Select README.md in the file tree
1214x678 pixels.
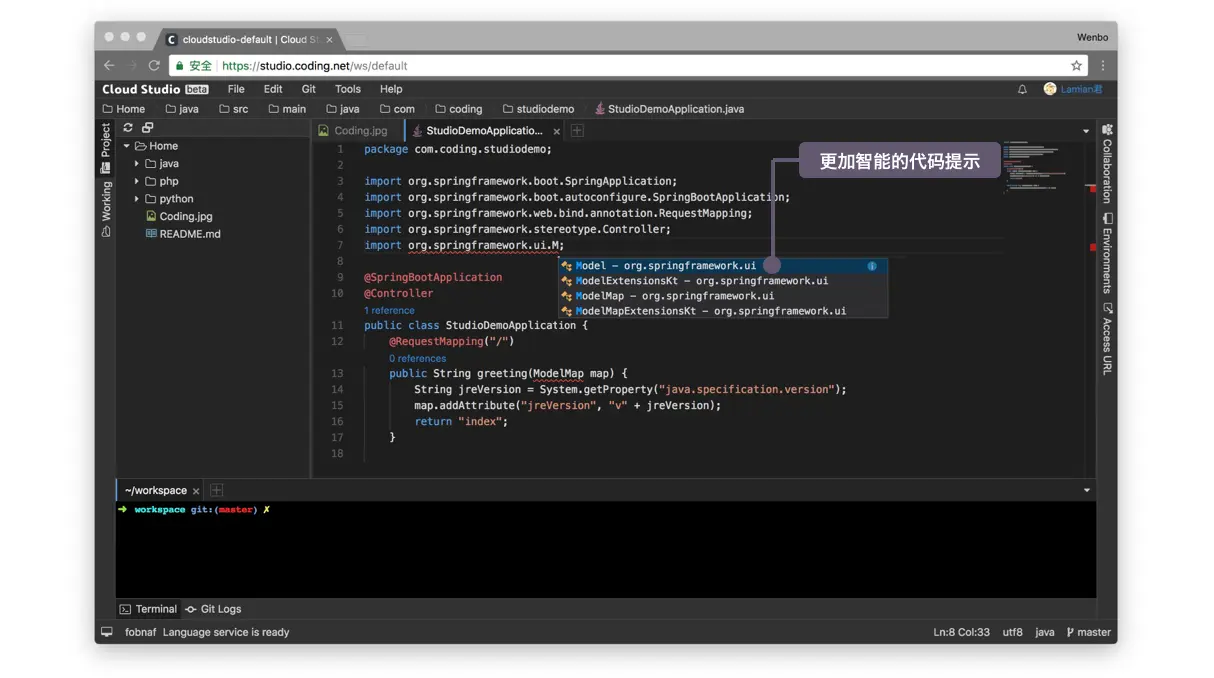pos(182,234)
